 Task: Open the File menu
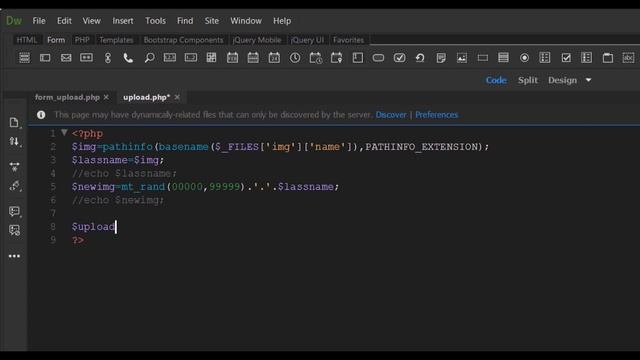pos(39,21)
